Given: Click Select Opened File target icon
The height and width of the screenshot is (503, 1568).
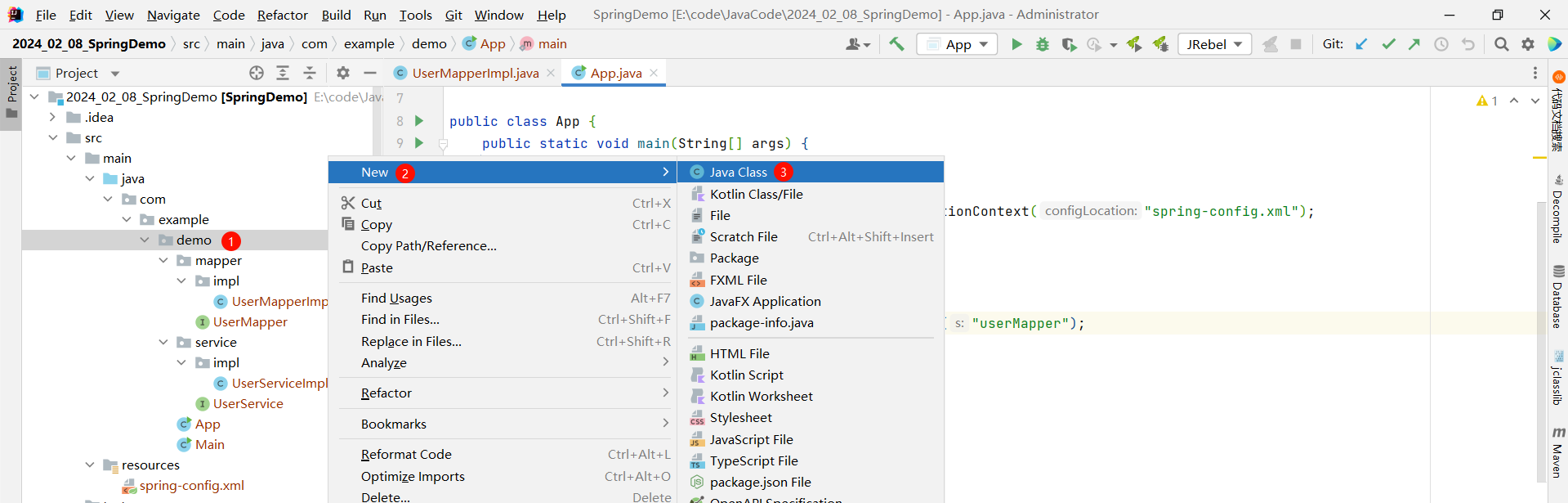Looking at the screenshot, I should pos(257,73).
